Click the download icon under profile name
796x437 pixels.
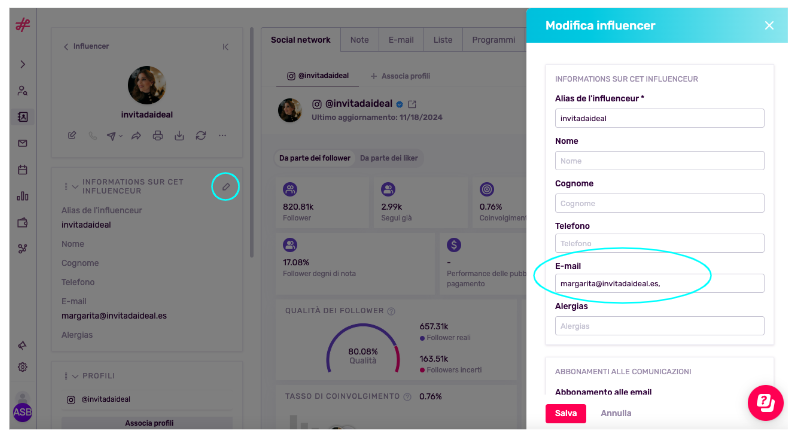click(x=179, y=136)
